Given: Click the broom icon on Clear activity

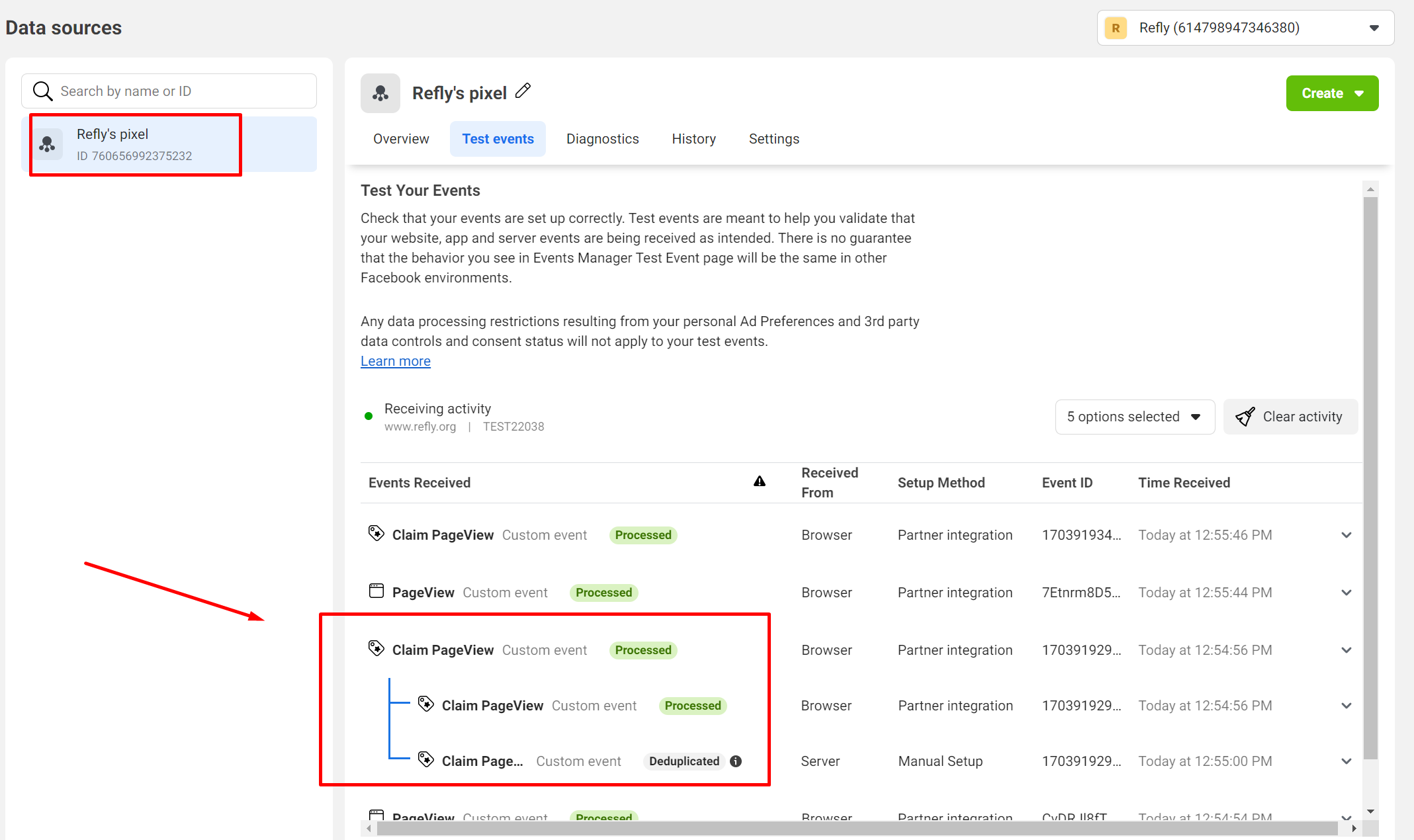Looking at the screenshot, I should [1245, 417].
